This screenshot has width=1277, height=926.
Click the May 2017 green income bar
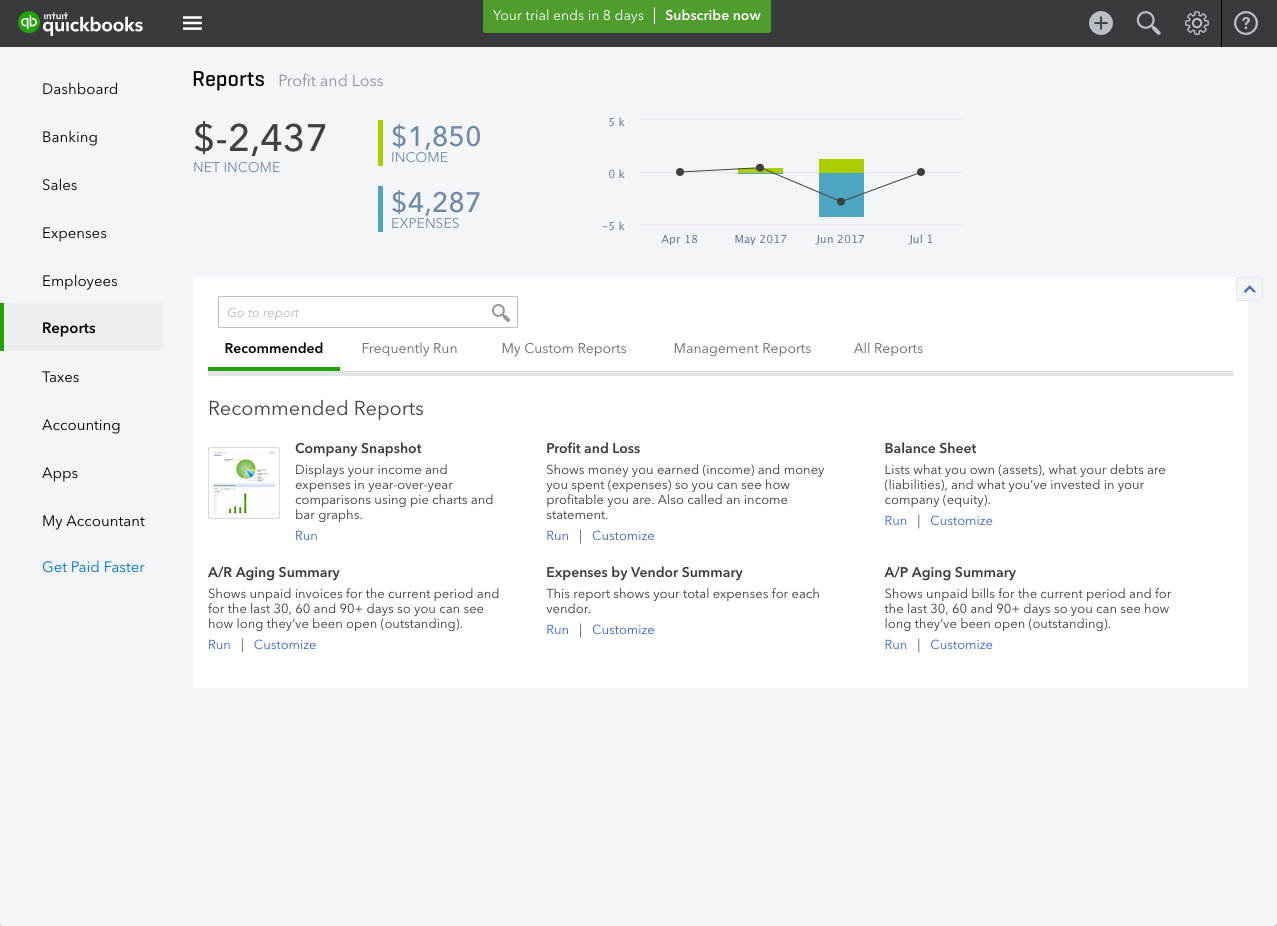click(760, 171)
